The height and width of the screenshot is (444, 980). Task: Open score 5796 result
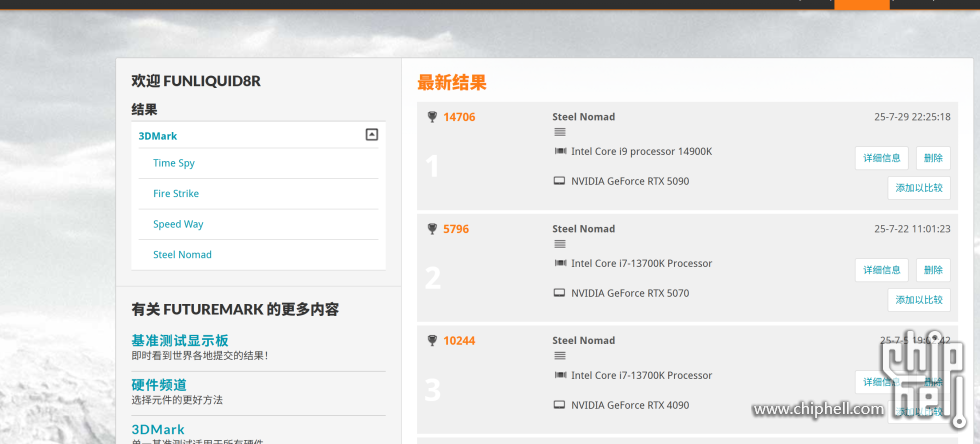(x=456, y=229)
